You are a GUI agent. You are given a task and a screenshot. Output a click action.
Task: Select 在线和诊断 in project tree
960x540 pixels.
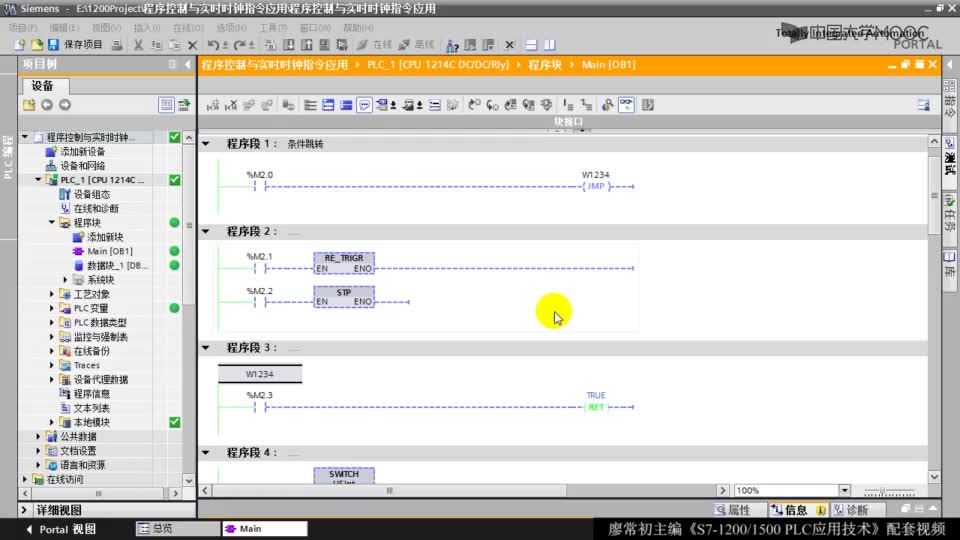coord(96,208)
